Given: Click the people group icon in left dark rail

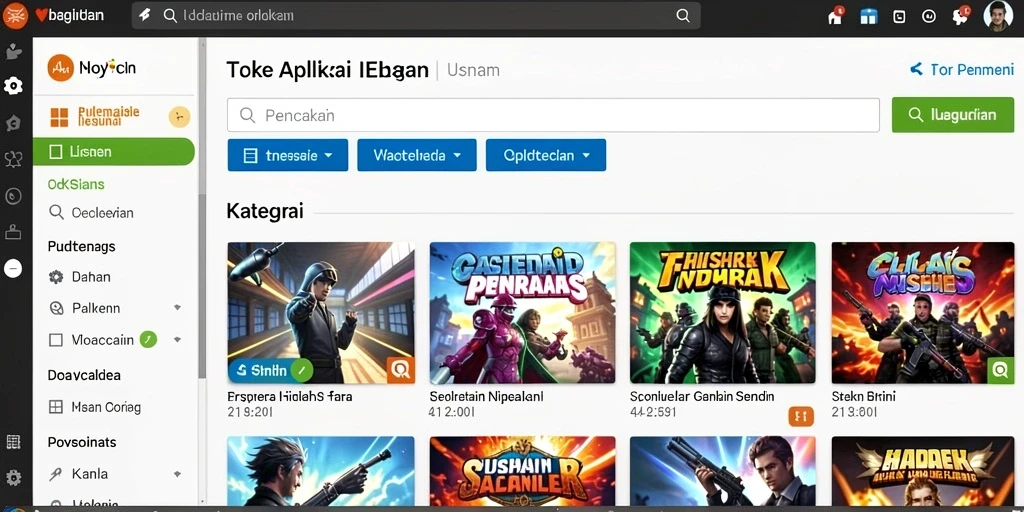Looking at the screenshot, I should pos(13,159).
